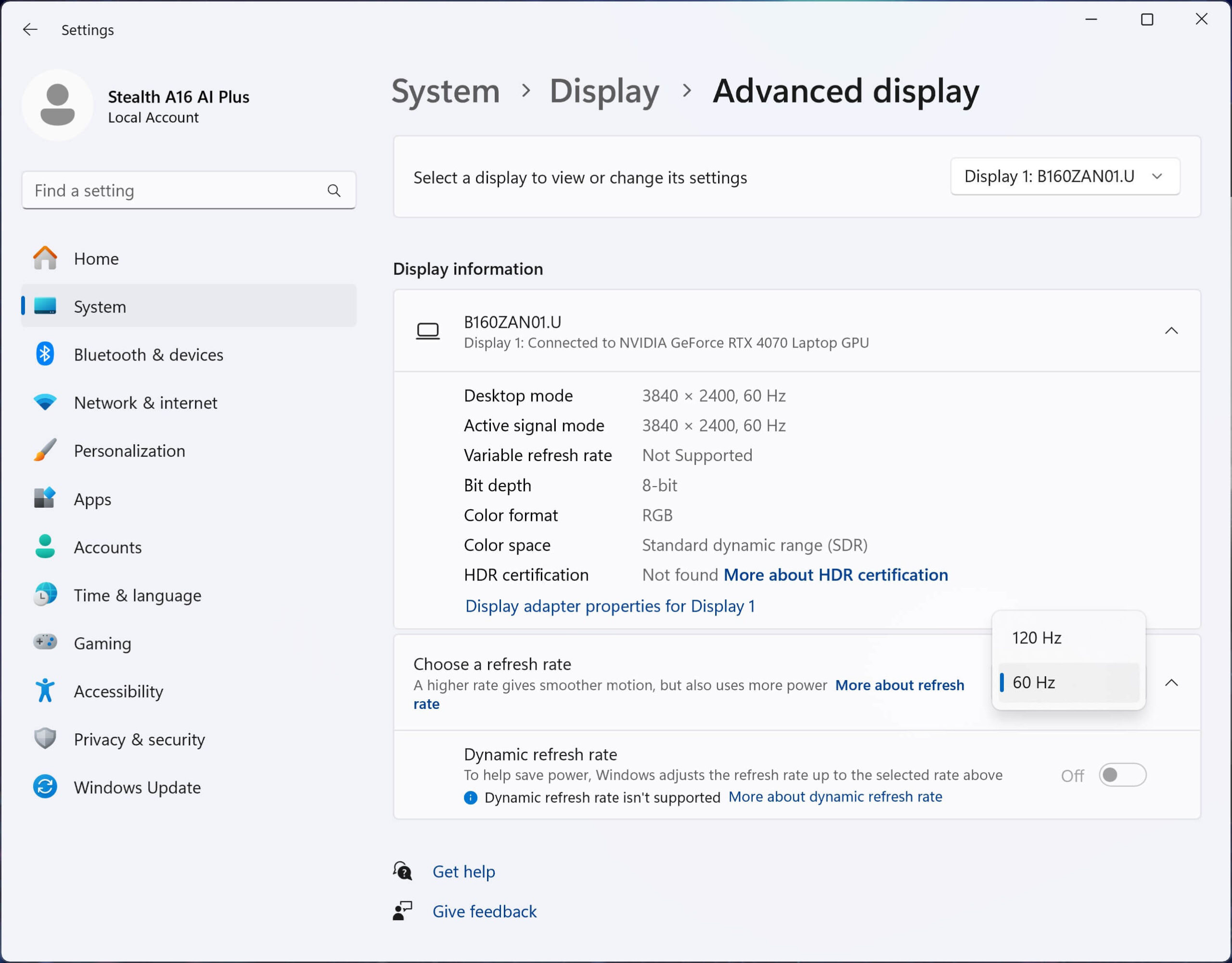
Task: Click the Privacy shield icon
Action: (x=45, y=738)
